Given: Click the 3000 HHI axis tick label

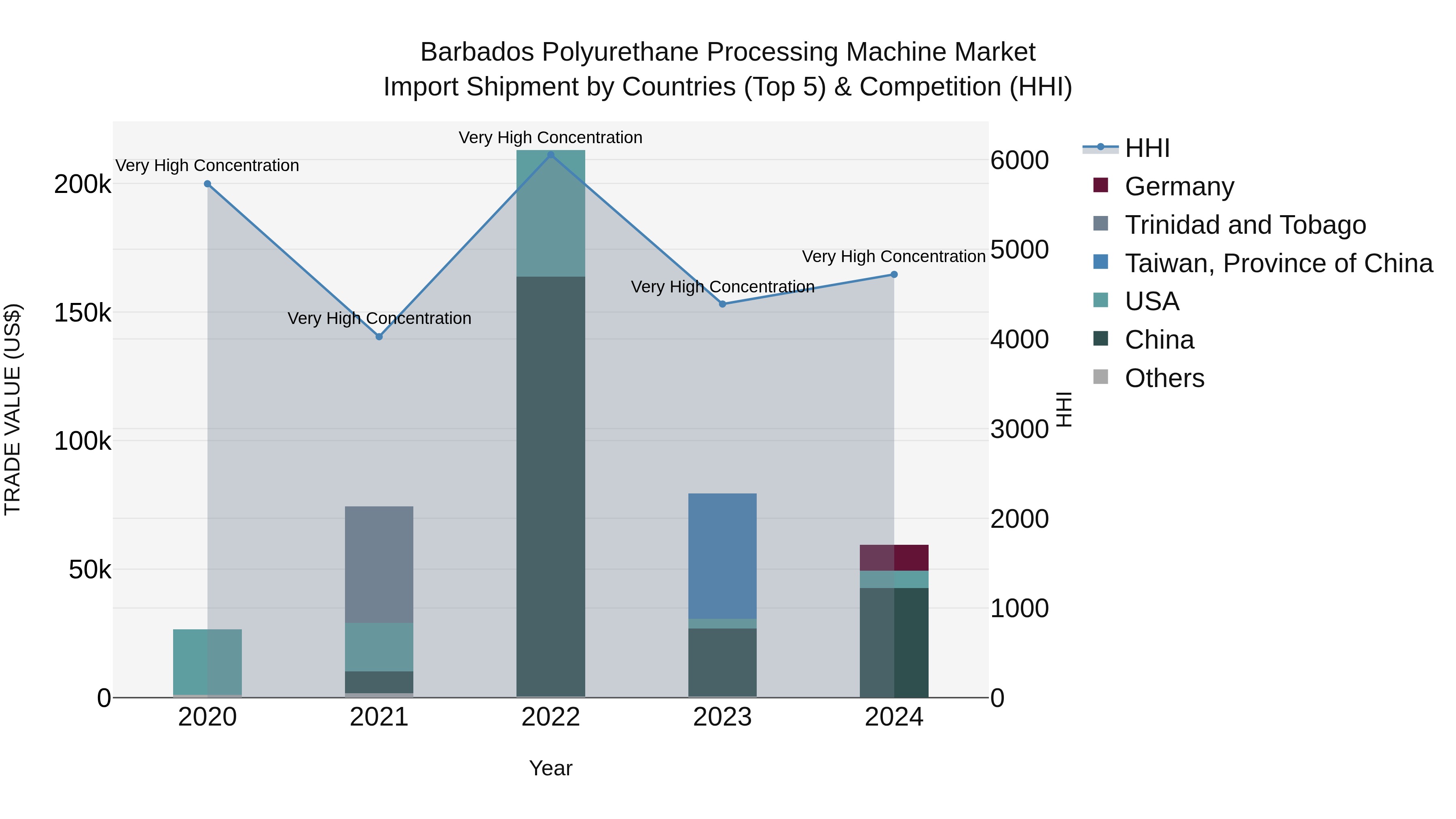Looking at the screenshot, I should click(1020, 429).
